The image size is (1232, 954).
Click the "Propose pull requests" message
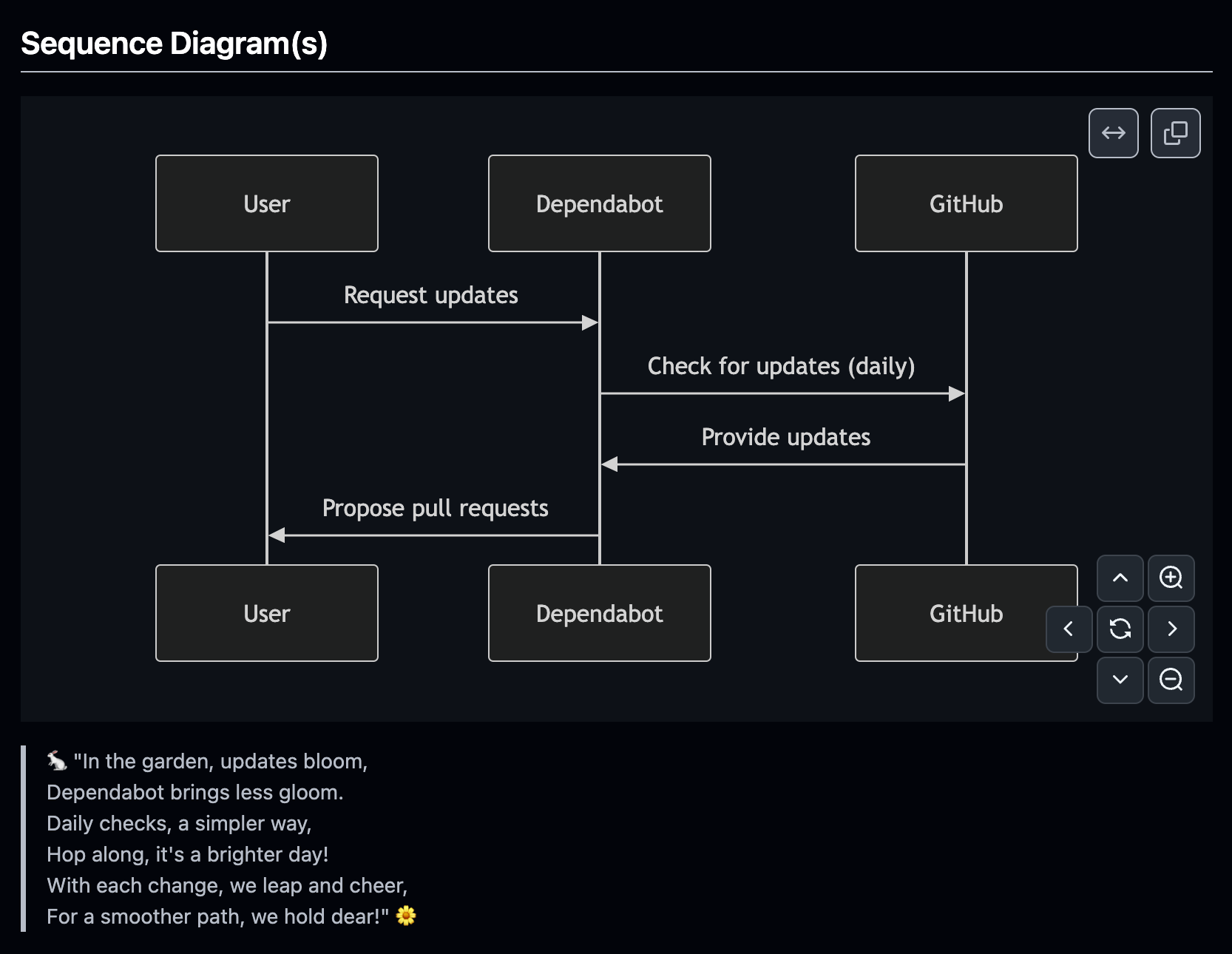(x=435, y=508)
